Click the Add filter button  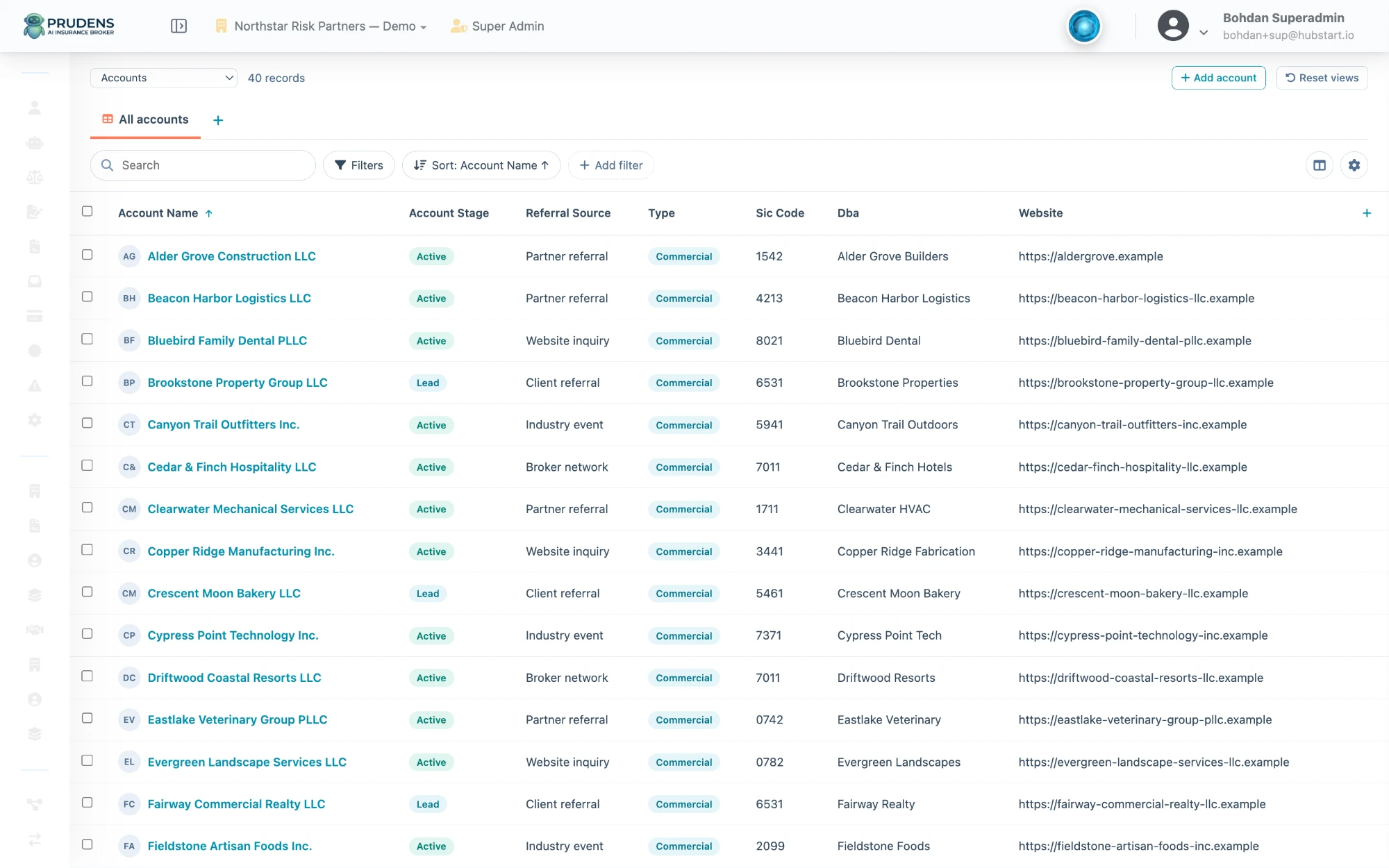(611, 165)
